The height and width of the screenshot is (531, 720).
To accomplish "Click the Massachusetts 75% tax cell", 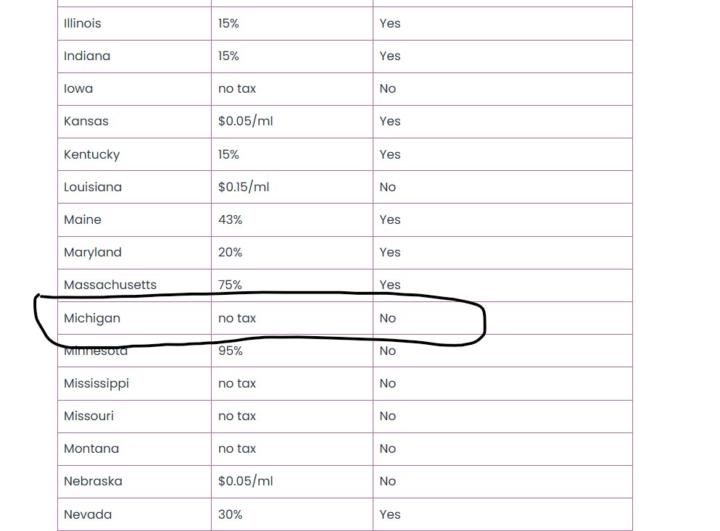I will pos(230,285).
